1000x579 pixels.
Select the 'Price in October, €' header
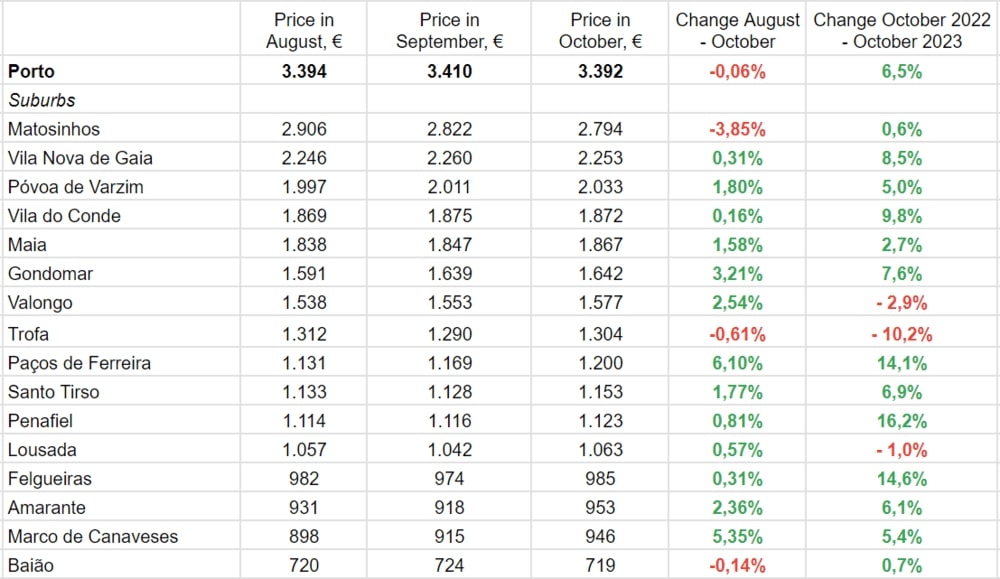[x=600, y=30]
